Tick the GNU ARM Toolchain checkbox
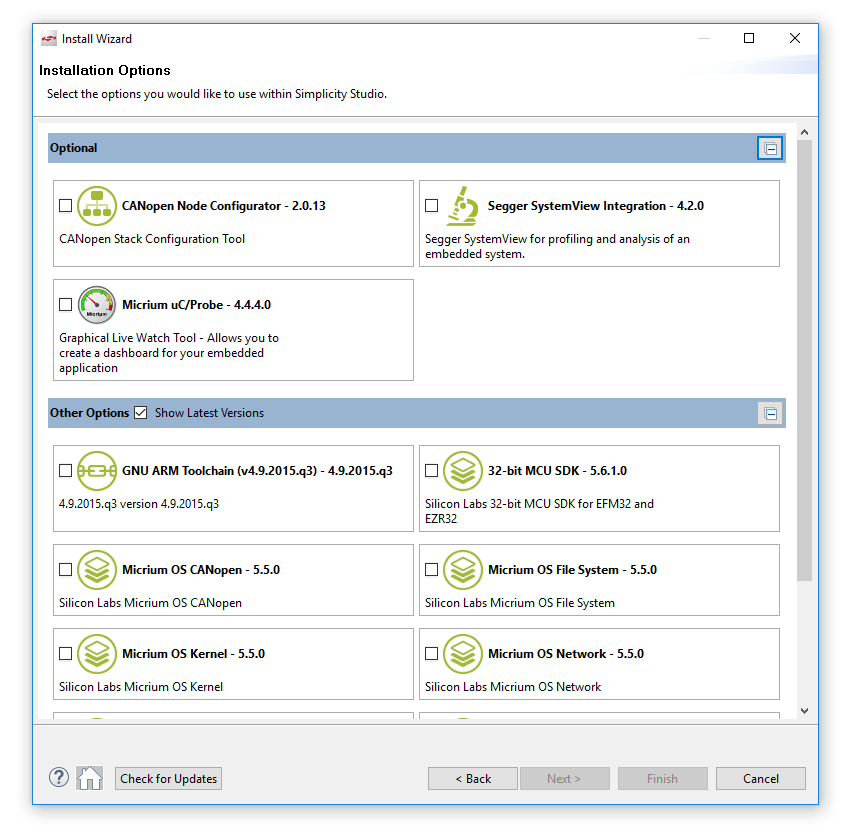 pos(65,471)
